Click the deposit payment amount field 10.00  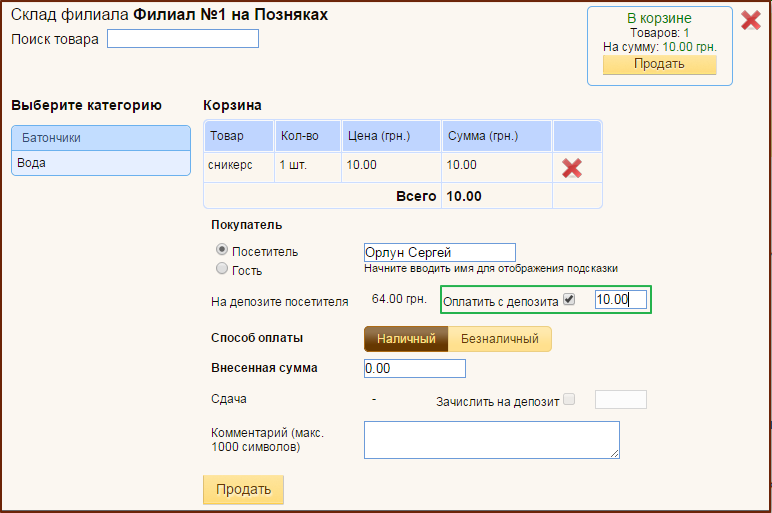tap(620, 299)
